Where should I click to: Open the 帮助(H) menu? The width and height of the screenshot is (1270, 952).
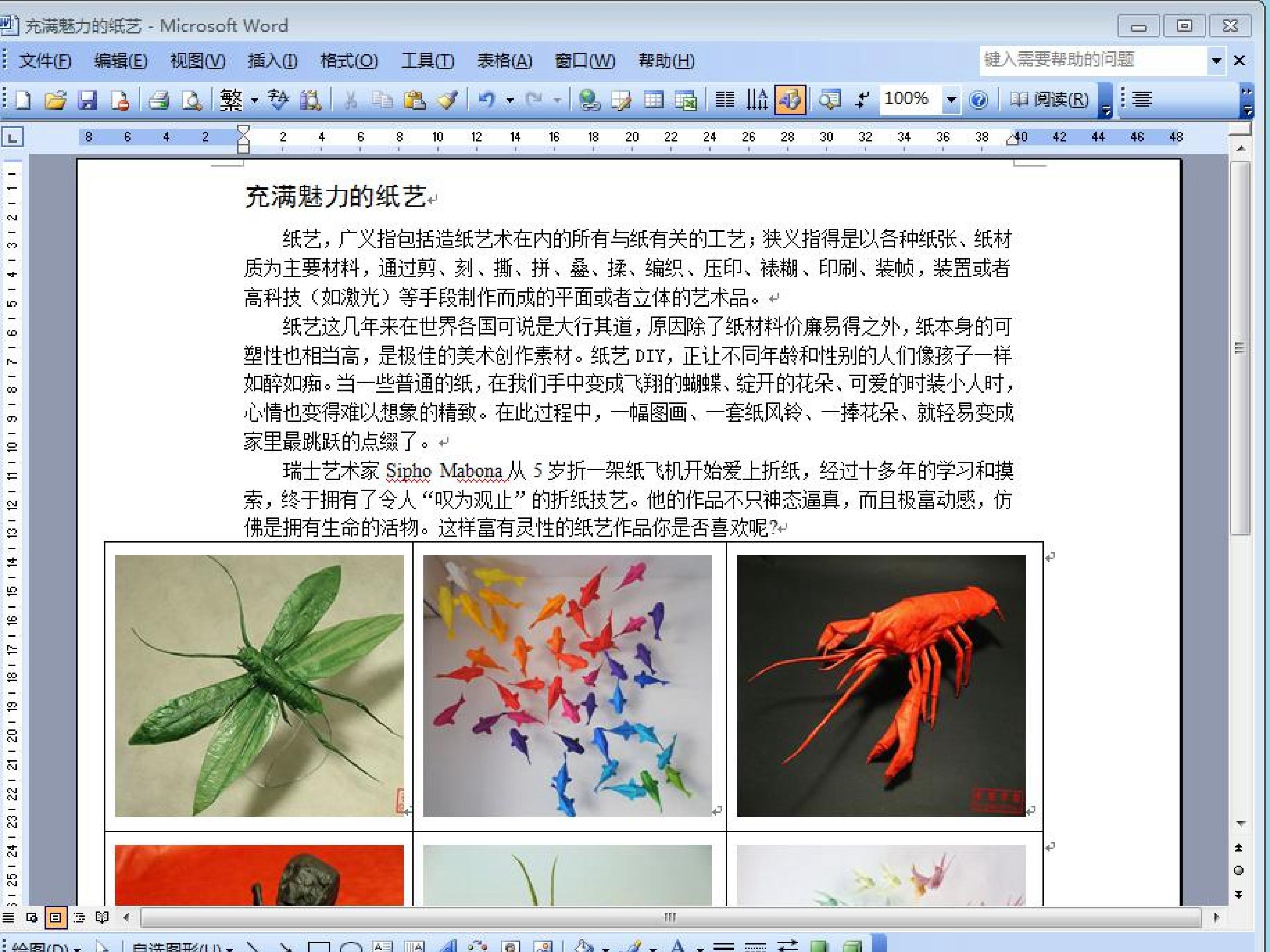pyautogui.click(x=667, y=60)
